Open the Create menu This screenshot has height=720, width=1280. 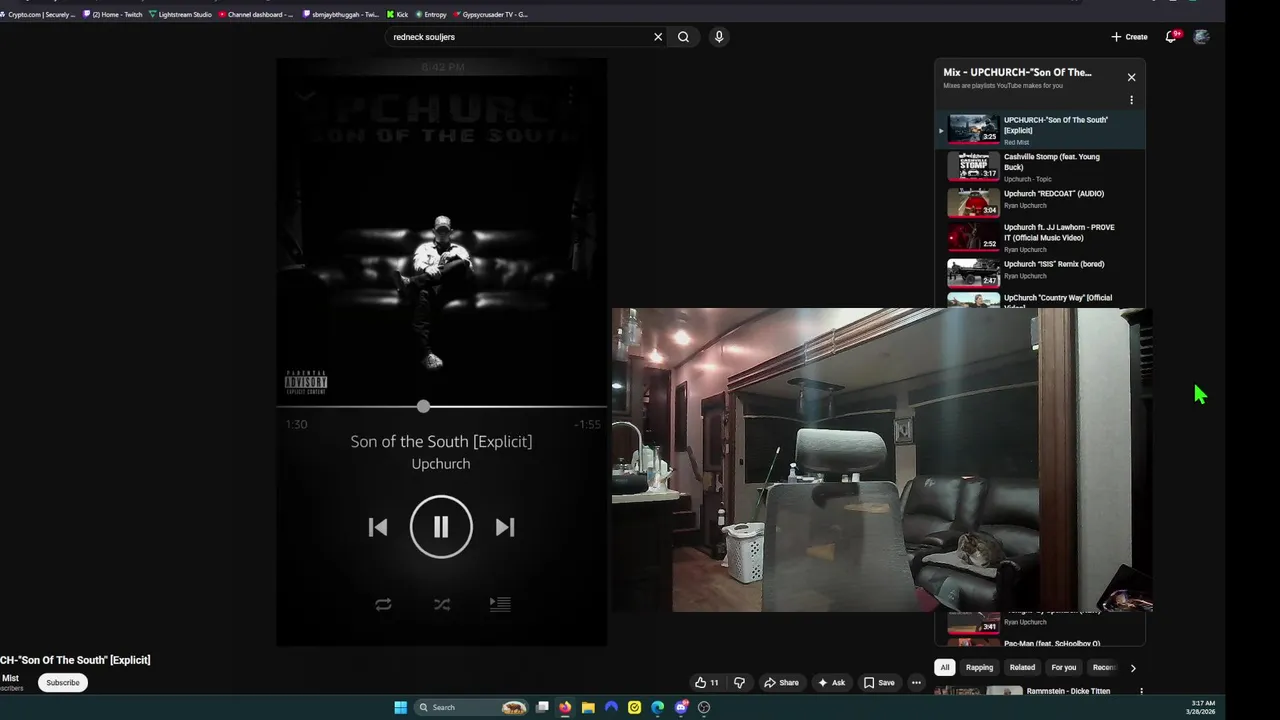click(1129, 37)
